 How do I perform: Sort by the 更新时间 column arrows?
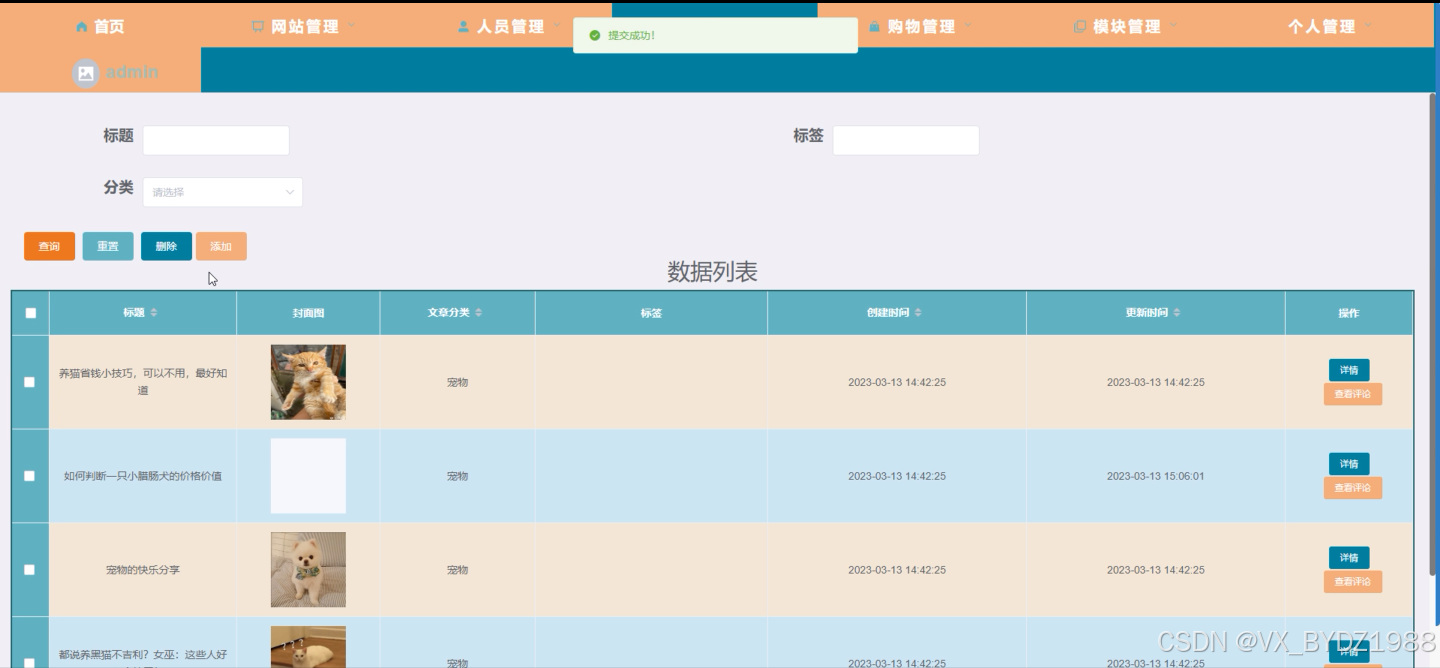(1177, 313)
